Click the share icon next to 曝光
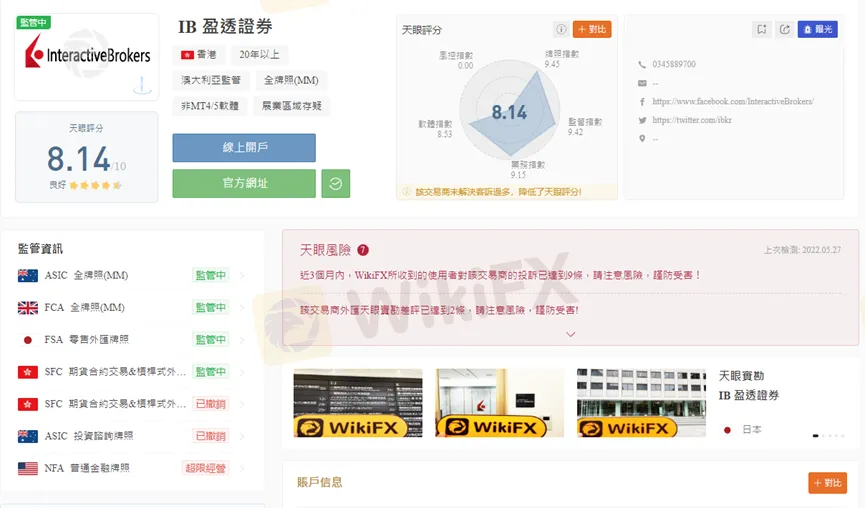 click(x=784, y=29)
